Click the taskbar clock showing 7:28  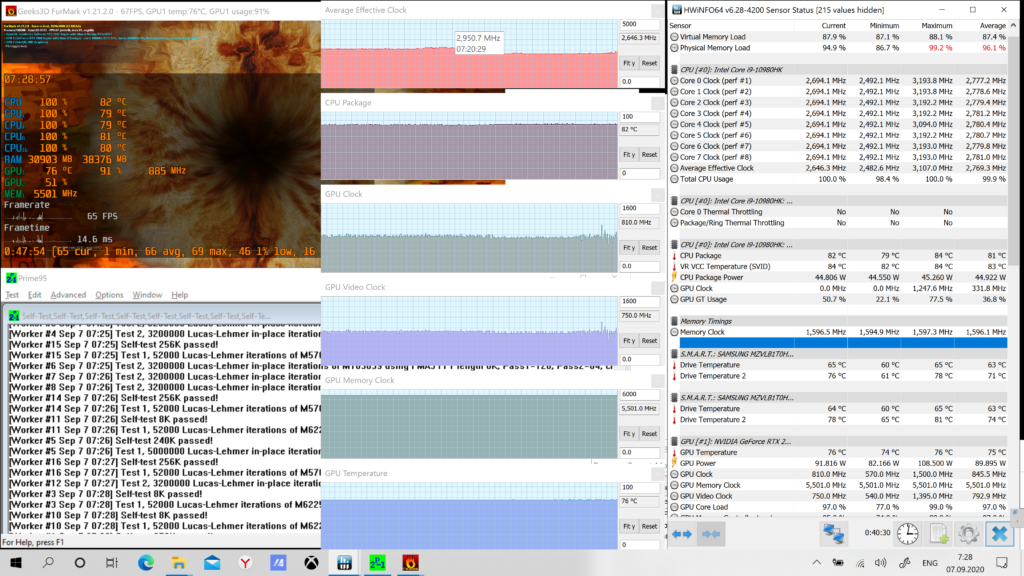[x=965, y=557]
